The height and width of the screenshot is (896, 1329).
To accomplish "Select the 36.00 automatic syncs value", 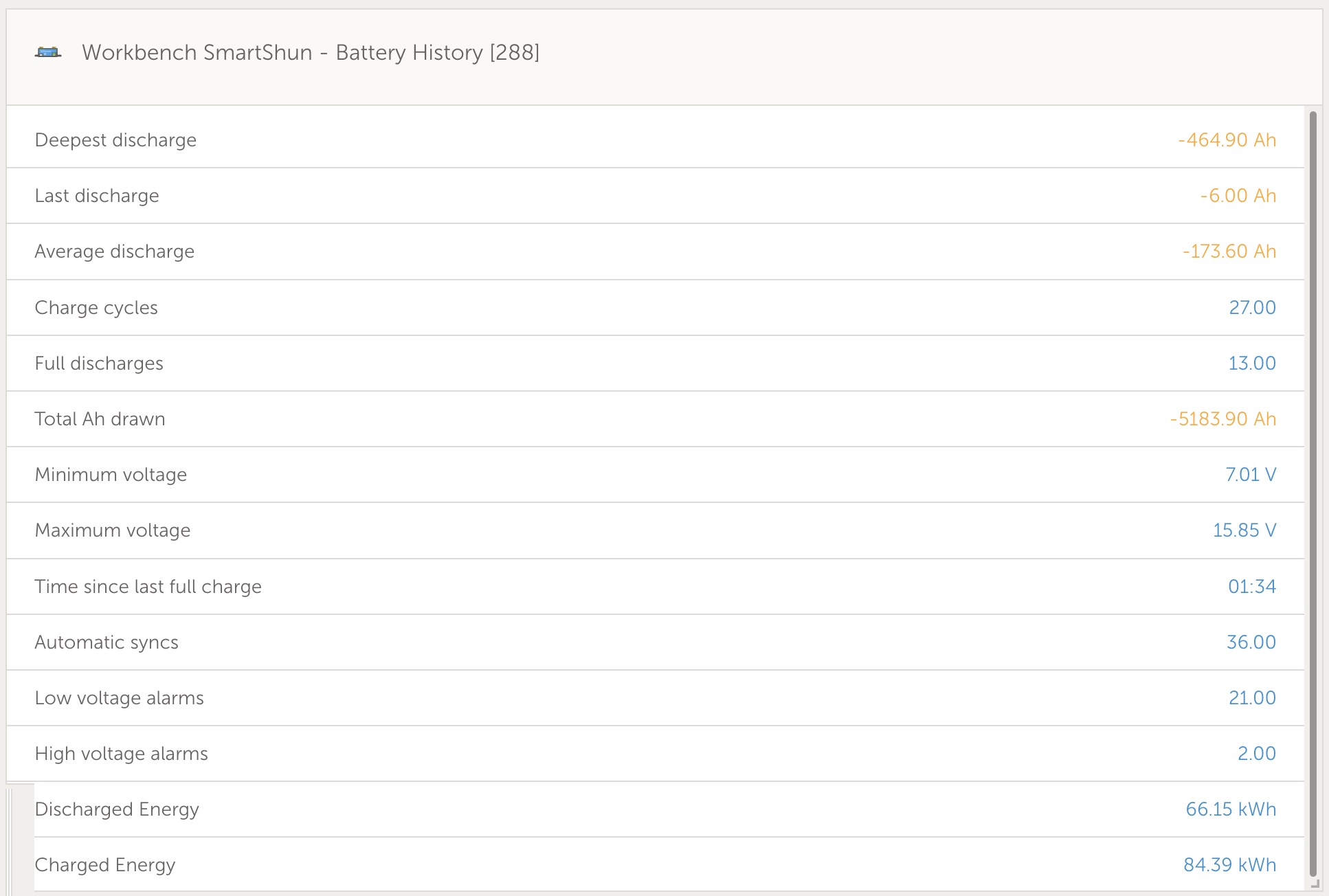I will click(x=1251, y=642).
